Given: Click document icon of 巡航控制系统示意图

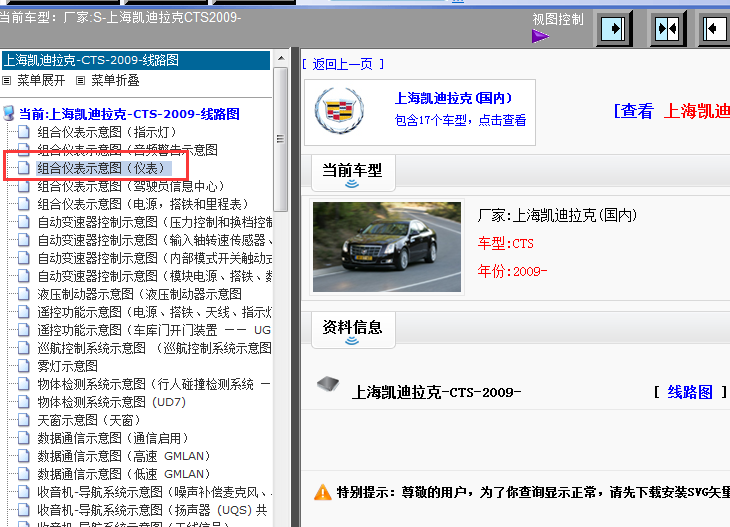Looking at the screenshot, I should pyautogui.click(x=24, y=348).
